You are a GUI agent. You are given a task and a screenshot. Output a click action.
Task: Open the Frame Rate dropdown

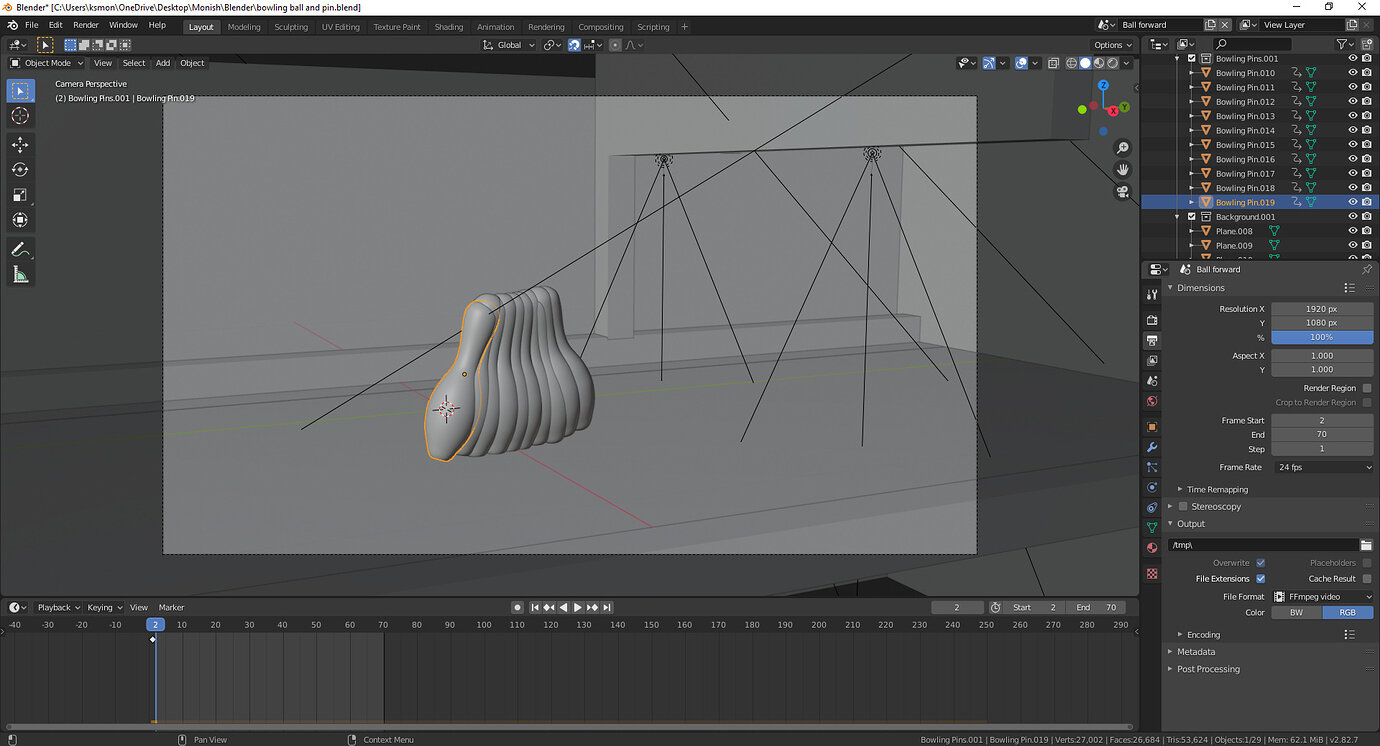1322,468
